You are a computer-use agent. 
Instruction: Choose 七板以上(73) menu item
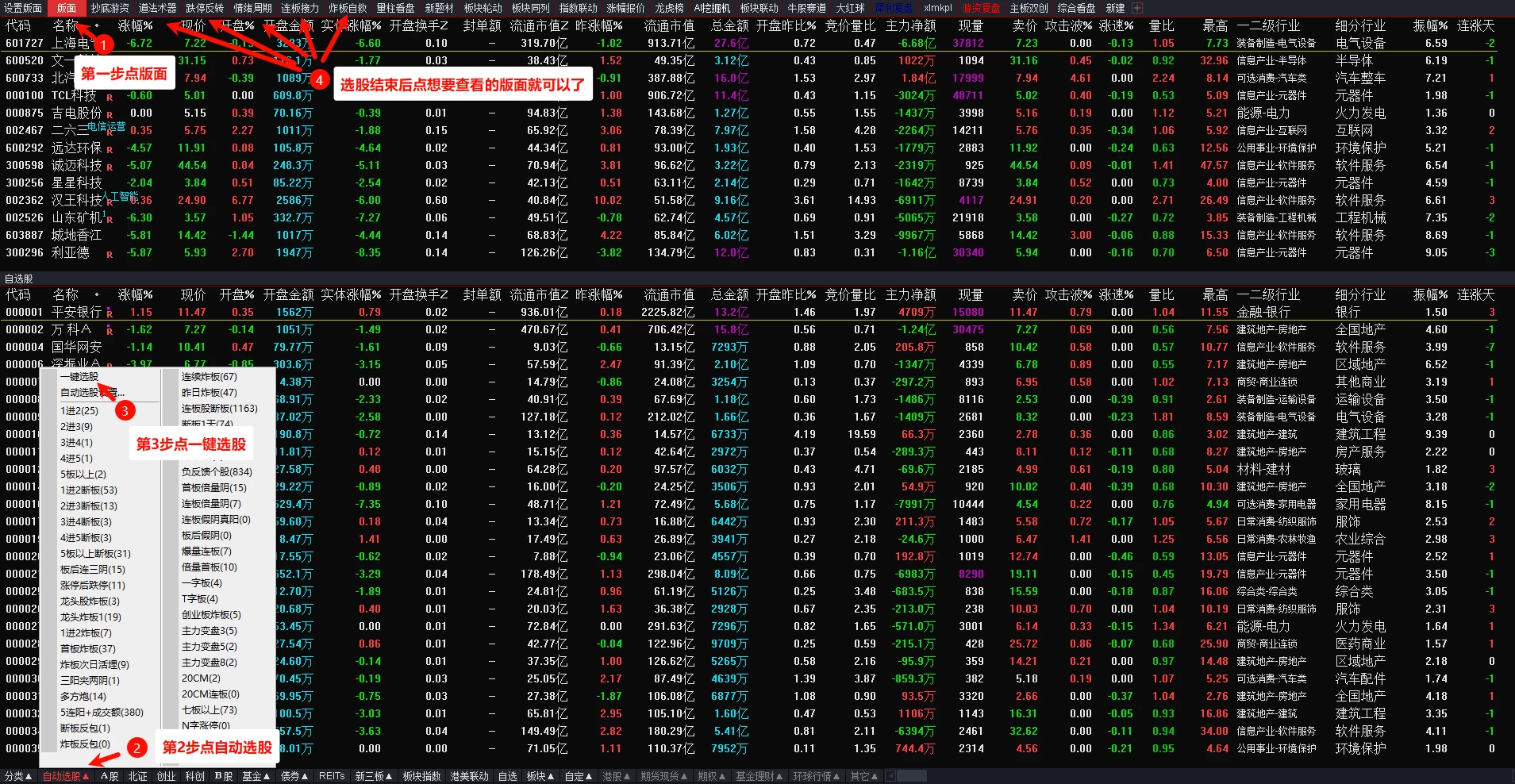click(210, 710)
